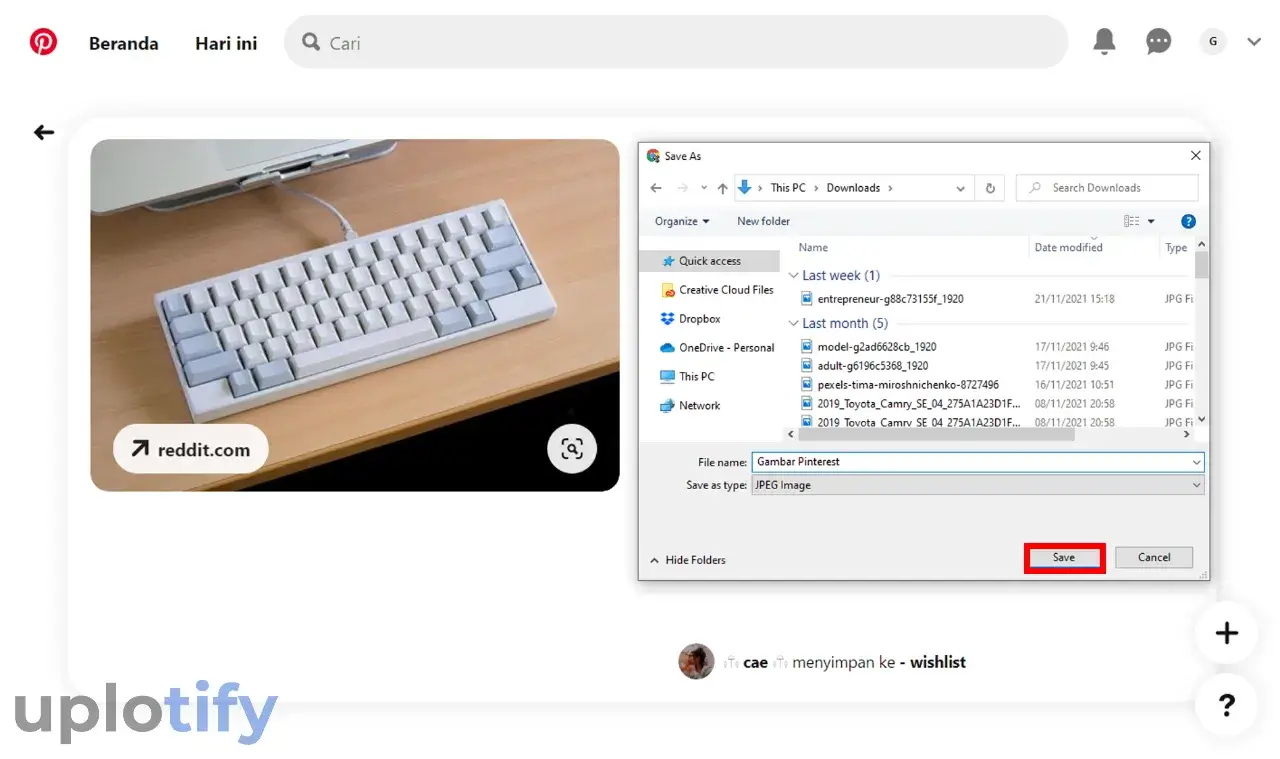Select file entrepreneur-g88c73155f_1920

(890, 299)
